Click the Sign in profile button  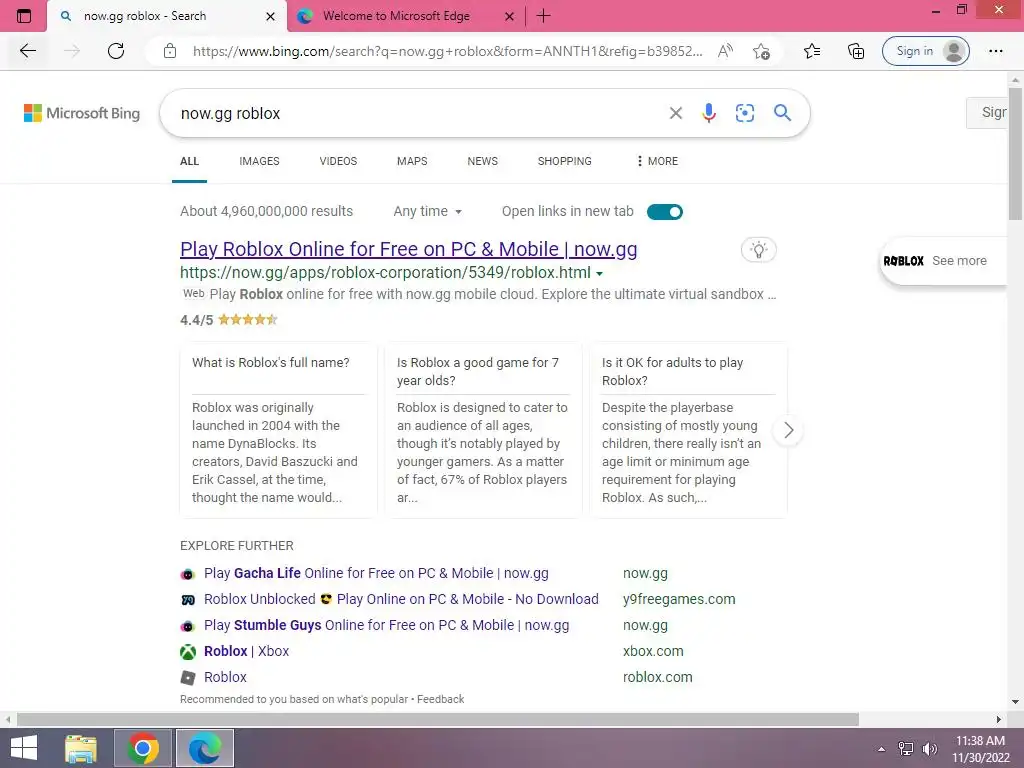pyautogui.click(x=925, y=51)
